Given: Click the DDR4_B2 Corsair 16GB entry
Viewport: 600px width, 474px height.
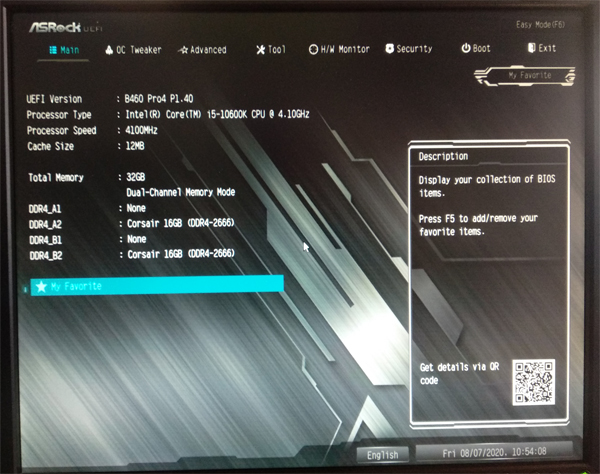Looking at the screenshot, I should [181, 254].
